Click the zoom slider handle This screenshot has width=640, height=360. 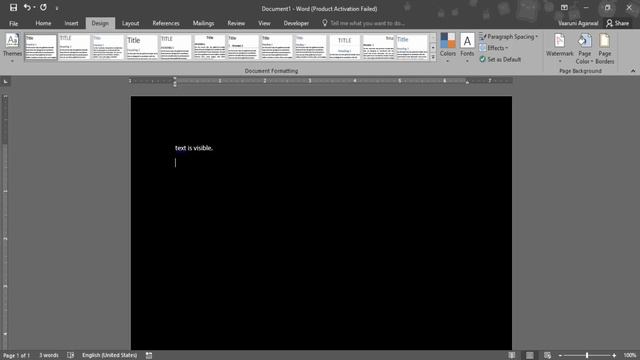(587, 356)
